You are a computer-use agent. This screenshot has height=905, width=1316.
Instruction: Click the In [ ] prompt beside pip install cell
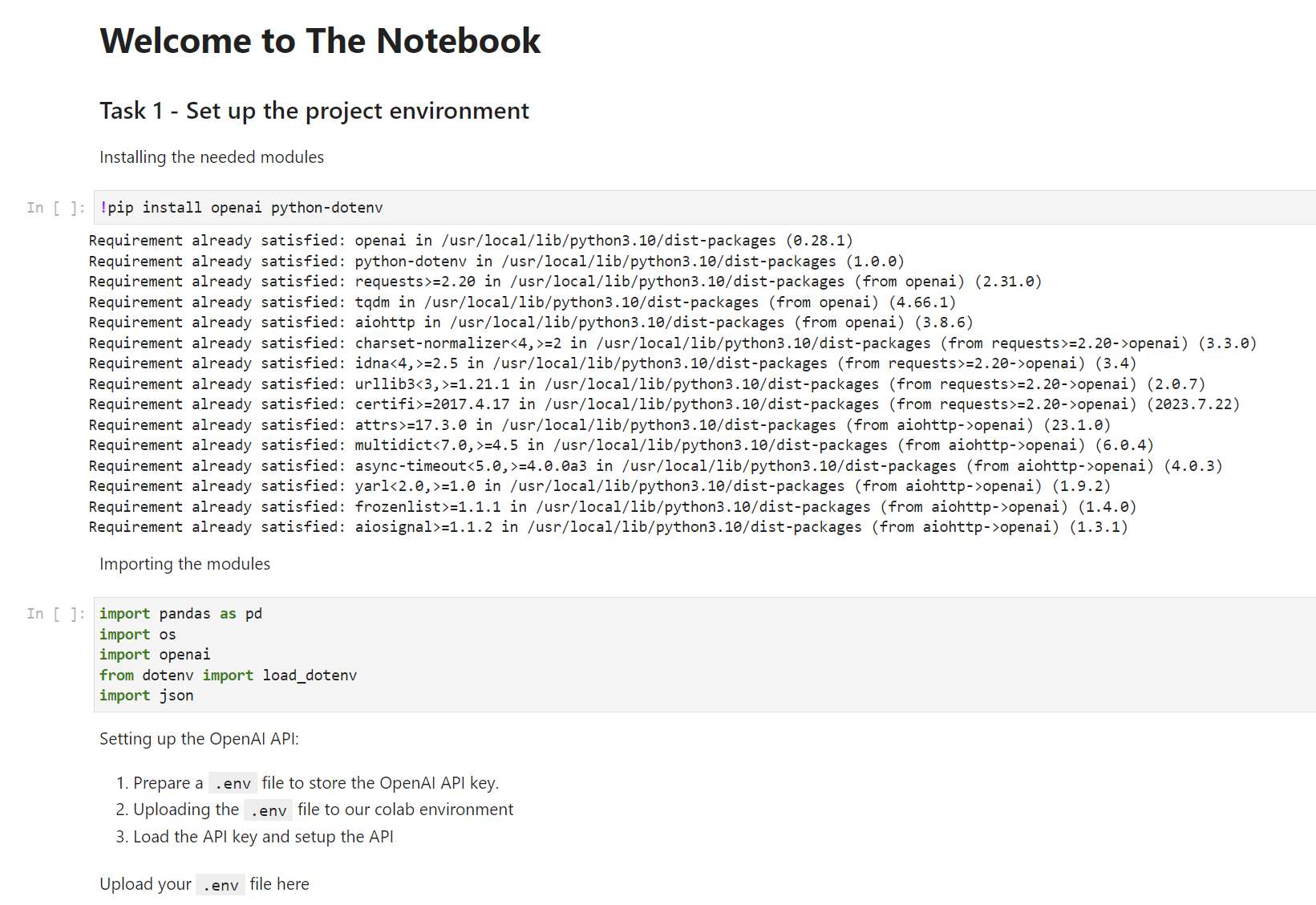[x=55, y=208]
